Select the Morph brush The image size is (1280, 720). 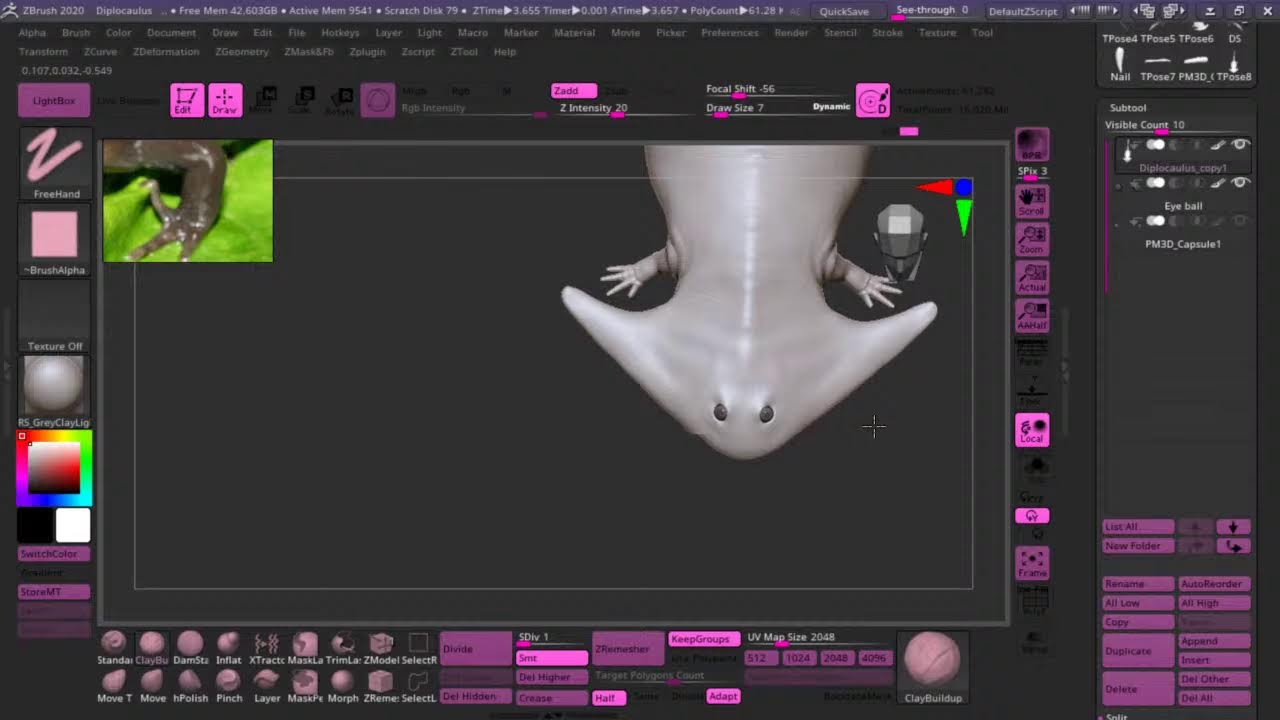tap(342, 686)
